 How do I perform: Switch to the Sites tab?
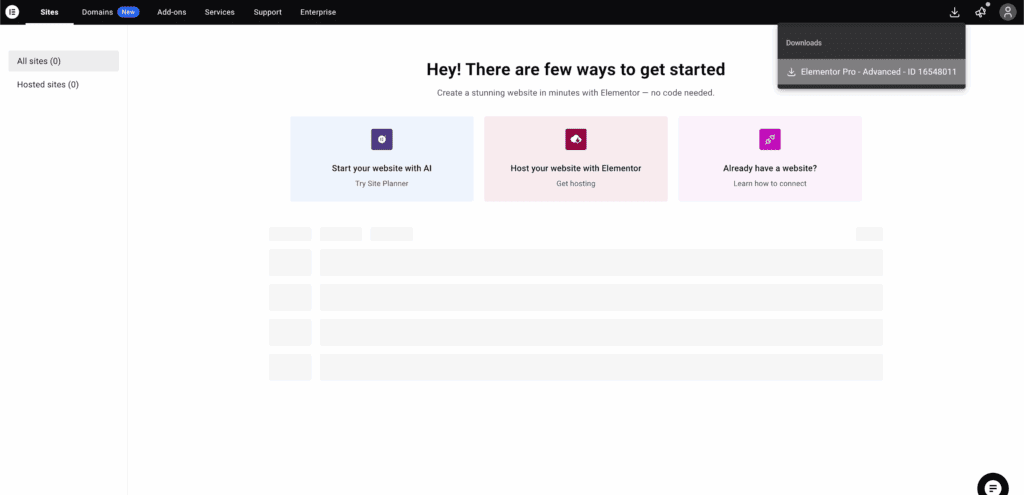click(x=50, y=12)
